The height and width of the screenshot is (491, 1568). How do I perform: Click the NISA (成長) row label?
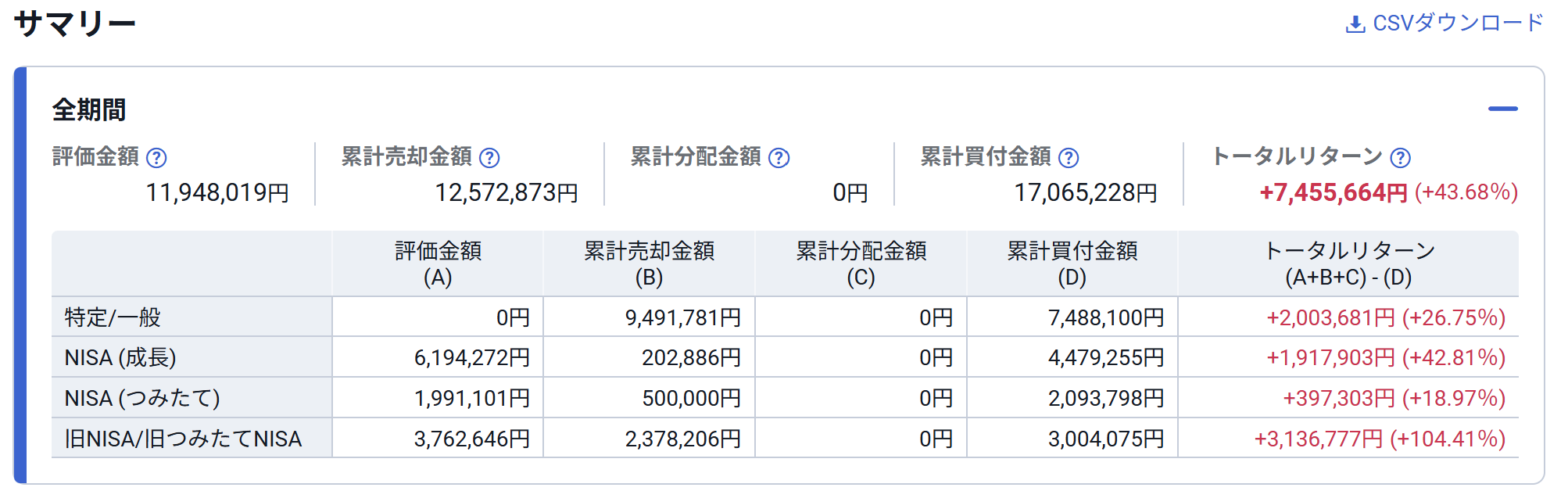(x=120, y=358)
